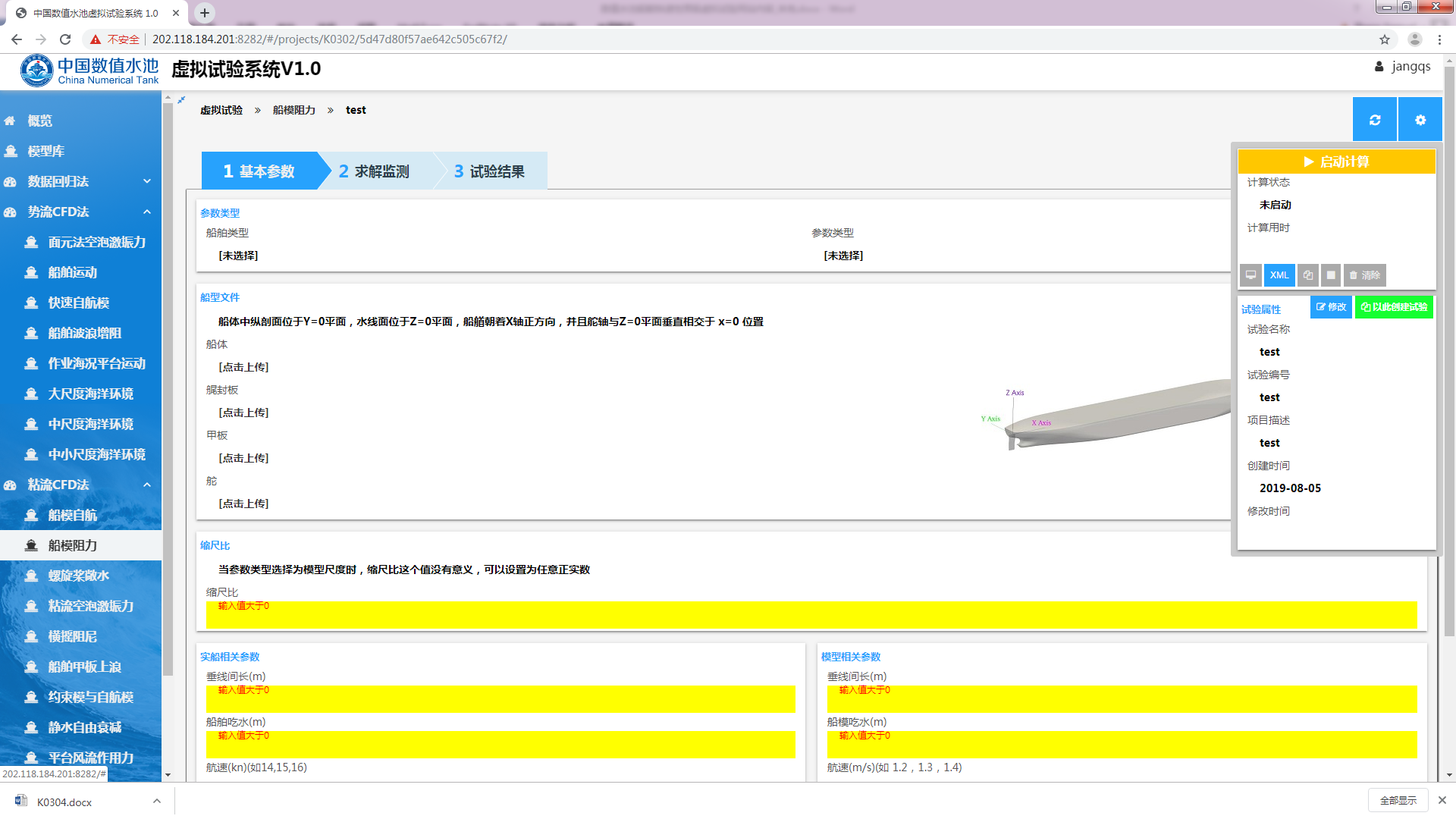Image resolution: width=1456 pixels, height=819 pixels.
Task: Bookmark this page with star icon
Action: pos(1384,39)
